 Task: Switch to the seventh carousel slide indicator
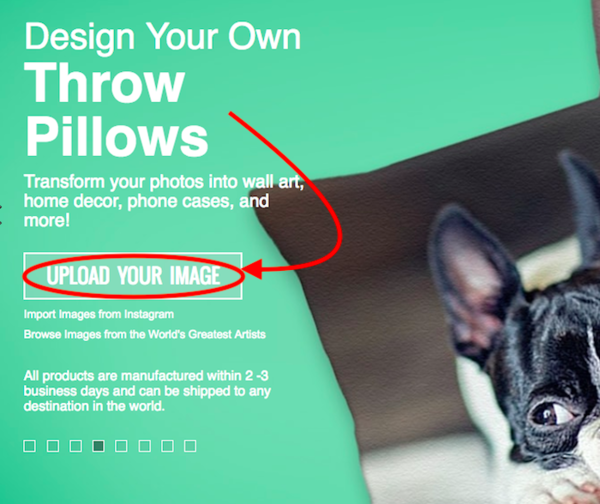pyautogui.click(x=167, y=446)
